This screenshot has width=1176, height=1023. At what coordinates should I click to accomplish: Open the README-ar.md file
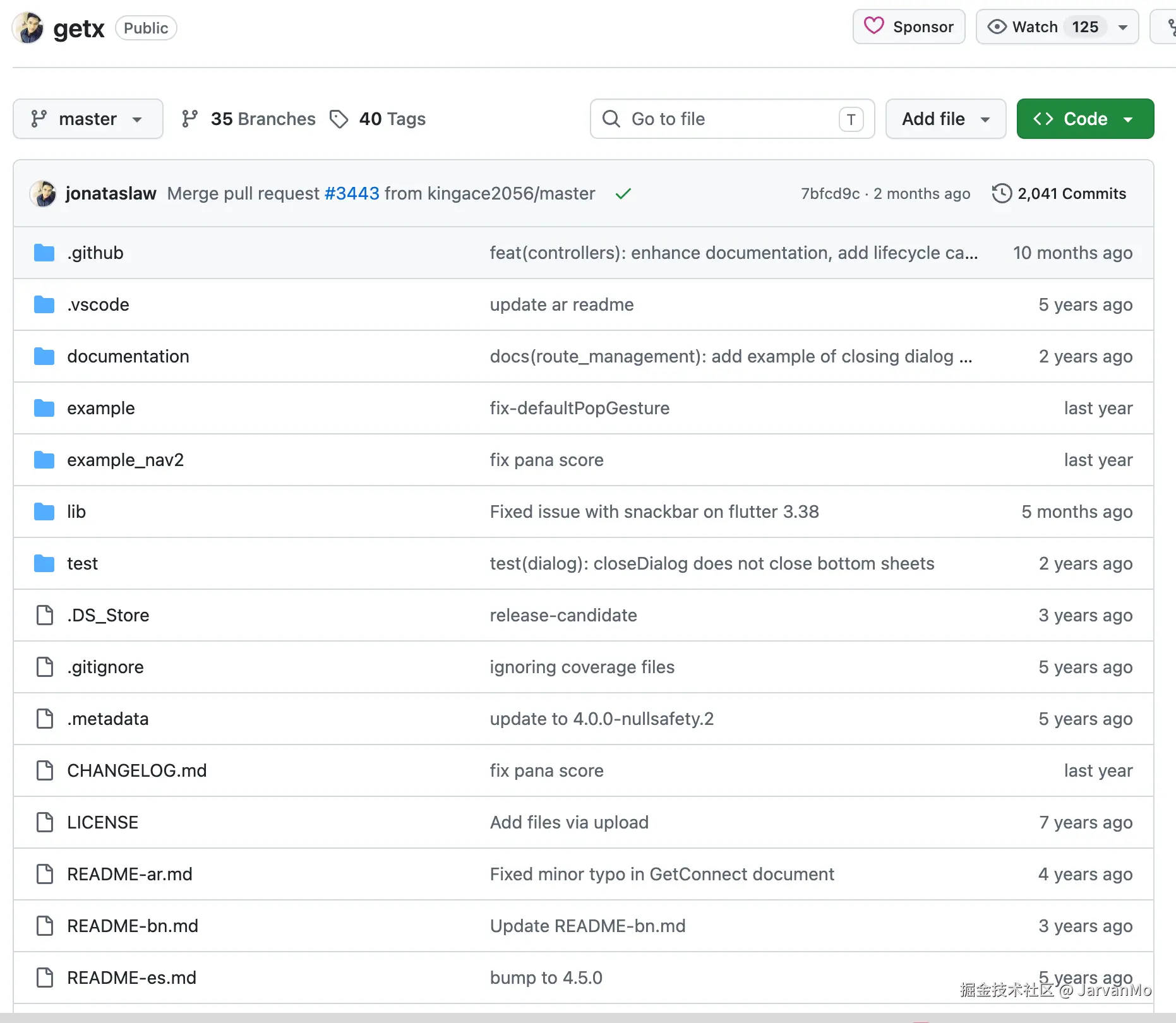129,874
